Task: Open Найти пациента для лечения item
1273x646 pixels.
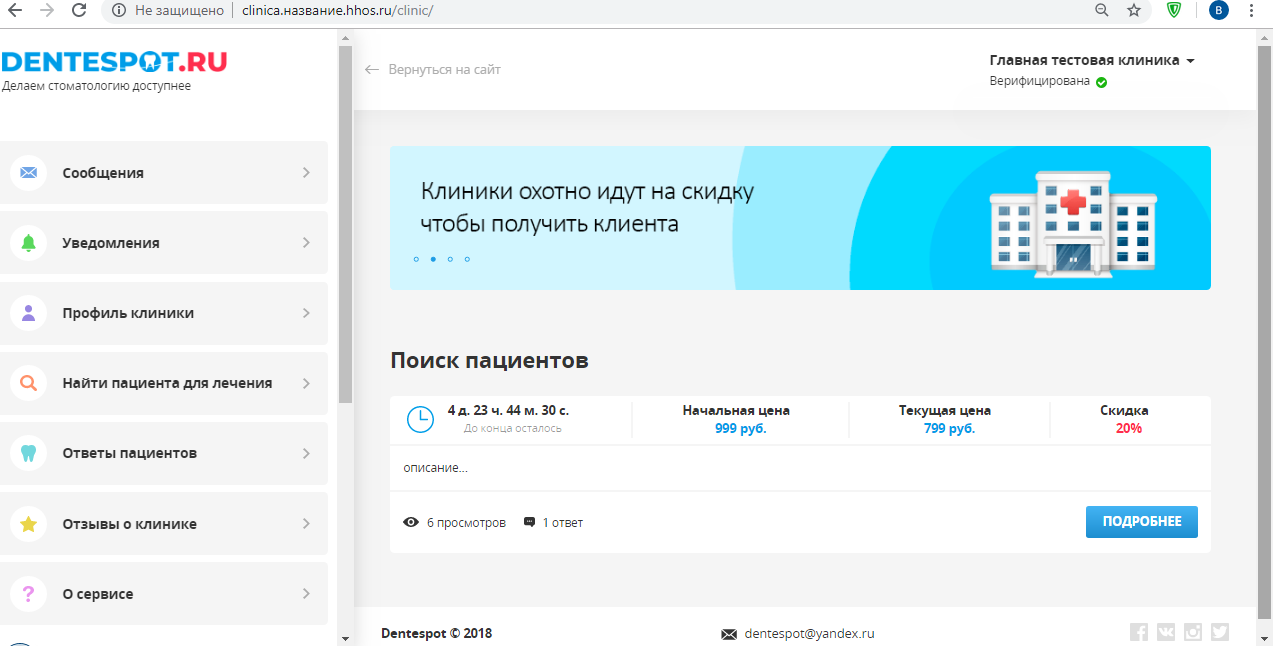Action: coord(164,383)
